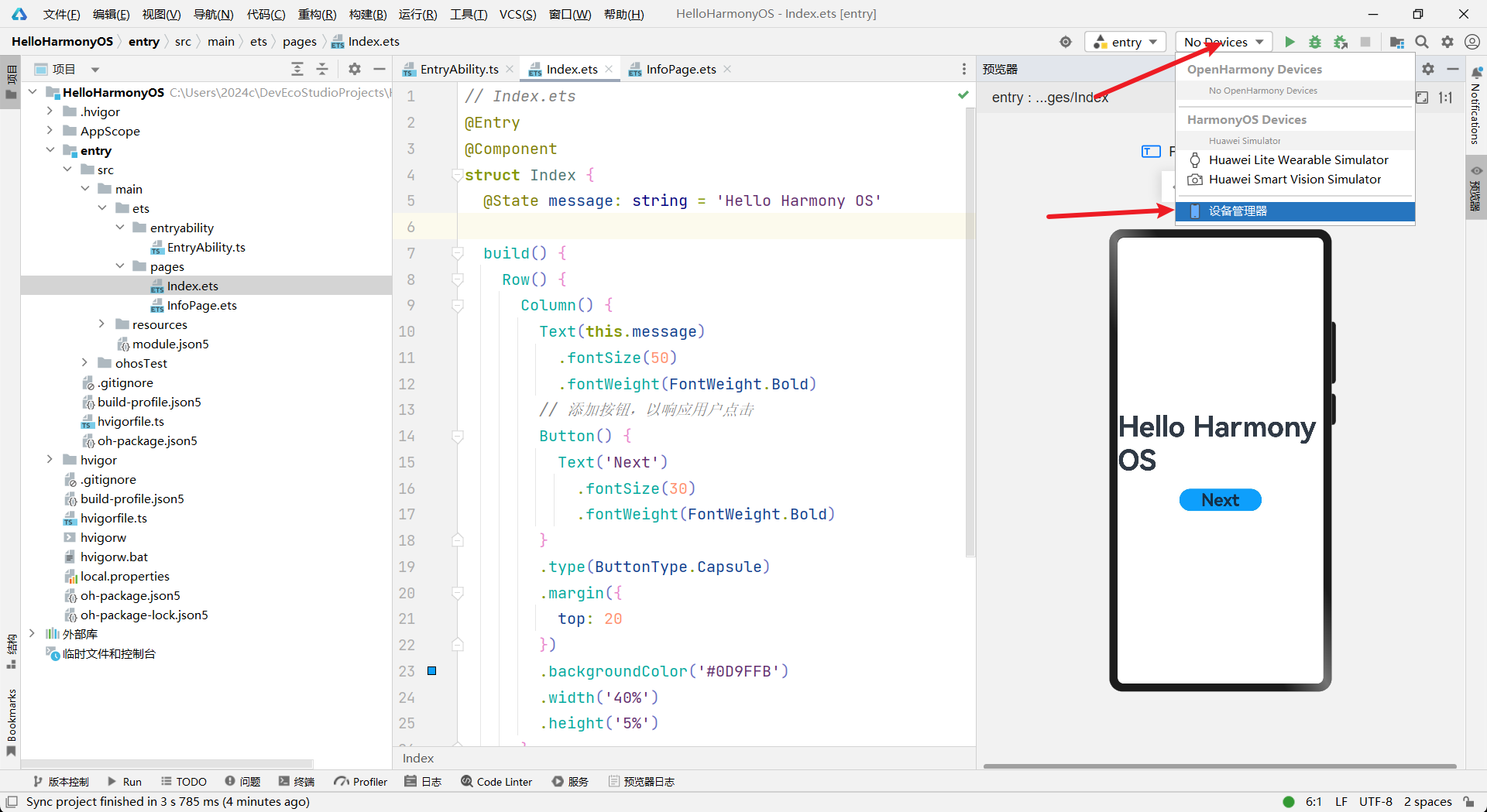
Task: Attach debugger to process icon
Action: pyautogui.click(x=1341, y=42)
